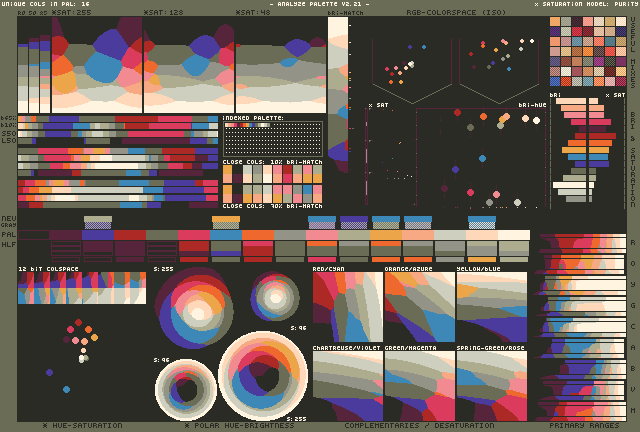Viewport: 640px width, 432px height.
Task: Click the 'O' primary range letter
Action: (633, 263)
